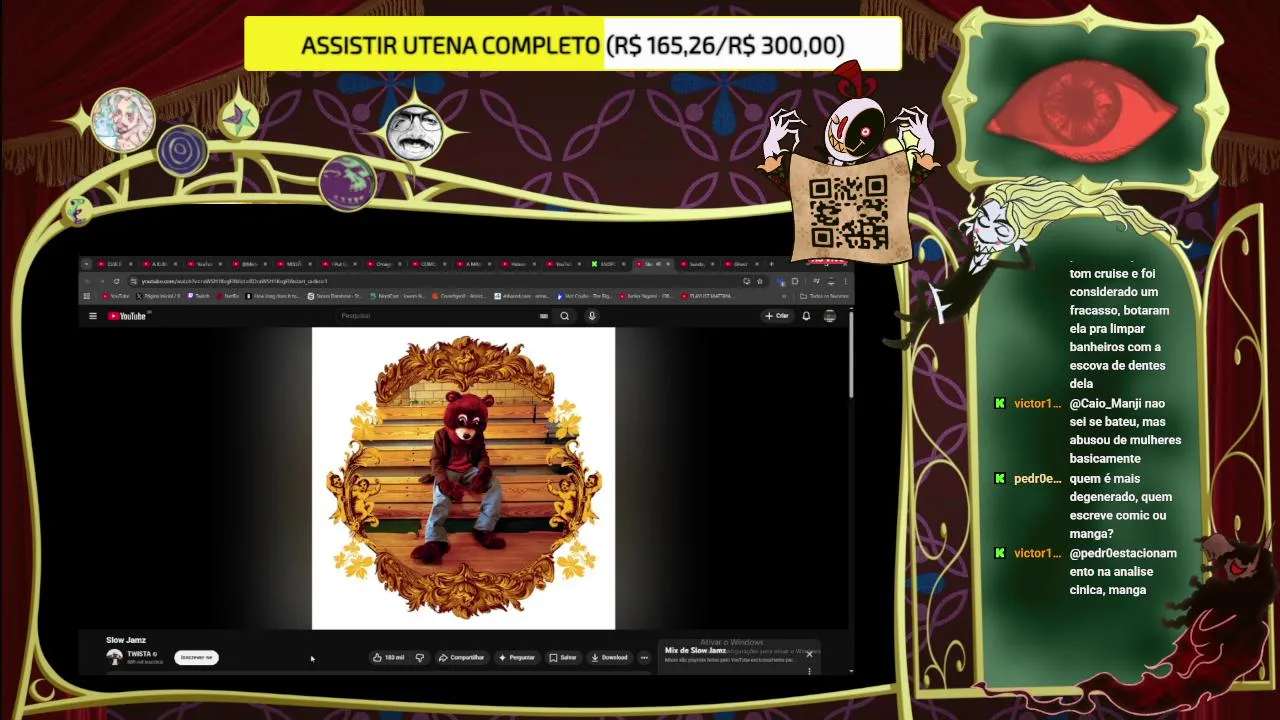
Task: Open the YouTube hamburger guide menu
Action: pyautogui.click(x=93, y=316)
